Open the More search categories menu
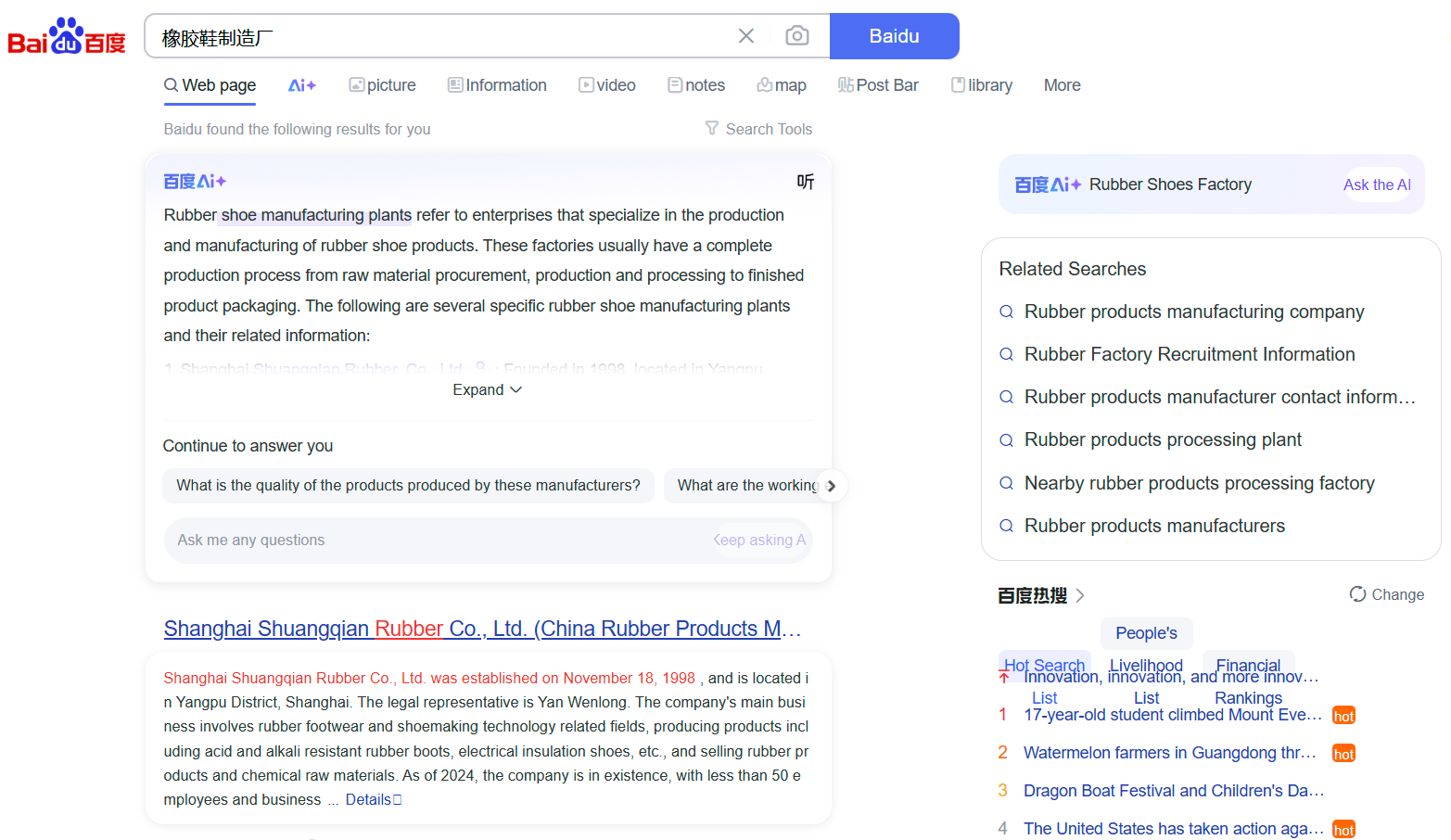This screenshot has height=840, width=1451. [1062, 85]
